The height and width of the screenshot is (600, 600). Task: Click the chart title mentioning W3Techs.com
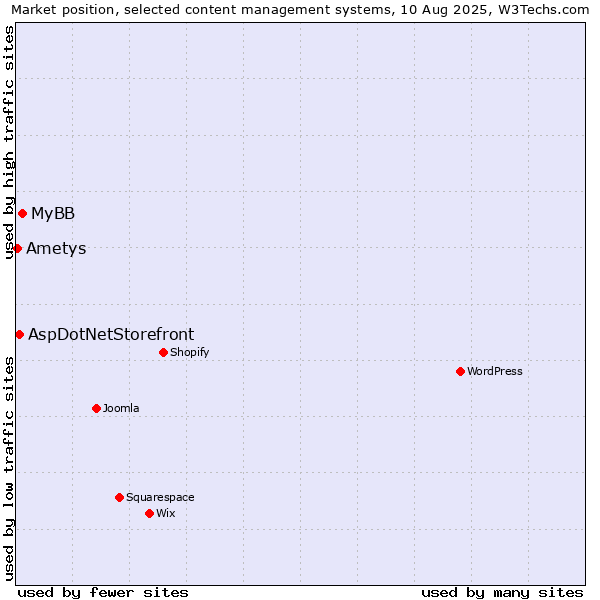(x=300, y=10)
